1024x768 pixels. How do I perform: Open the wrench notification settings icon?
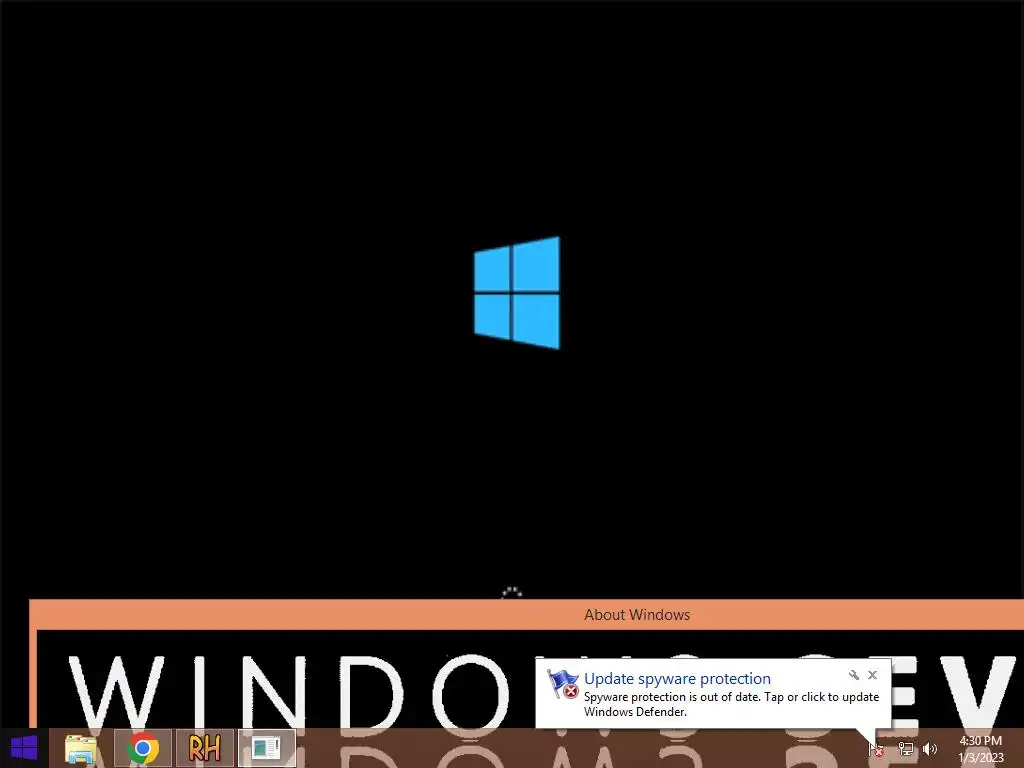tap(854, 675)
